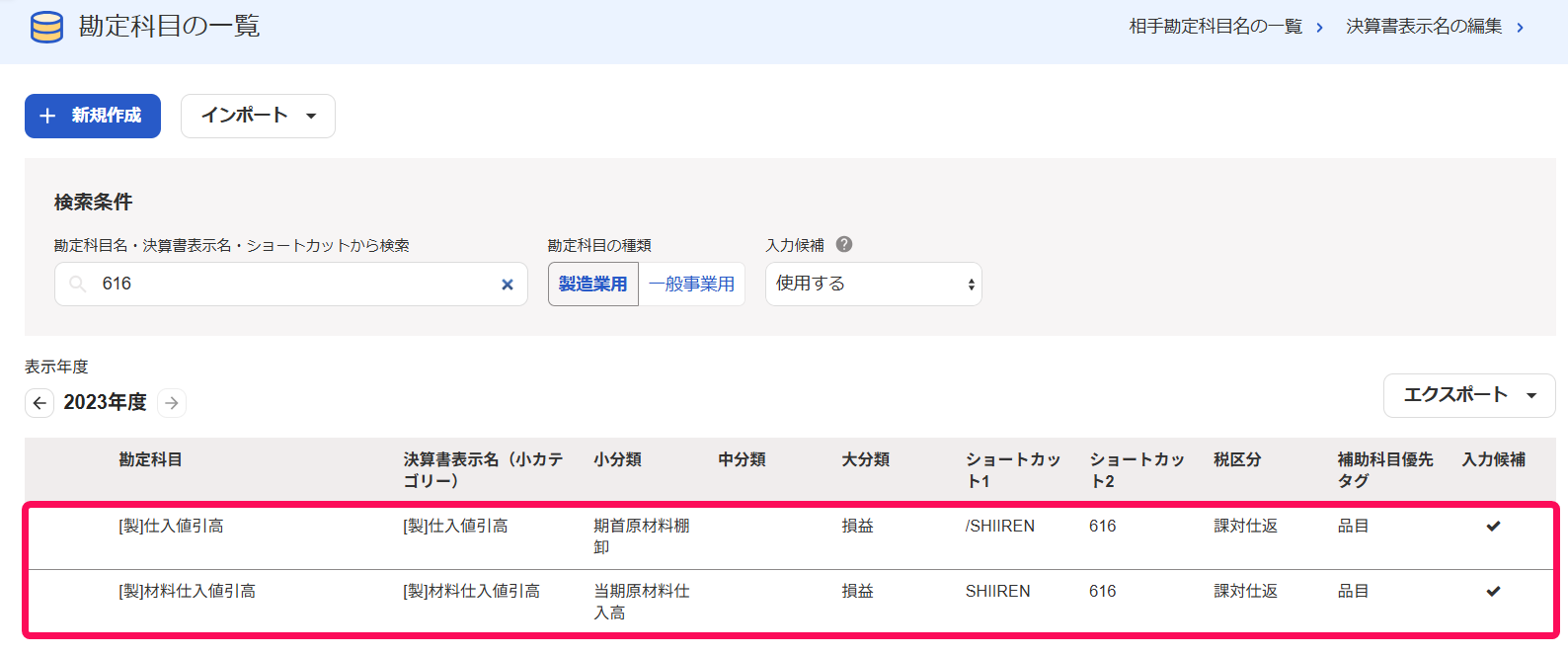The height and width of the screenshot is (655, 1568).
Task: Open the 入力候補 使用する select box
Action: click(874, 284)
